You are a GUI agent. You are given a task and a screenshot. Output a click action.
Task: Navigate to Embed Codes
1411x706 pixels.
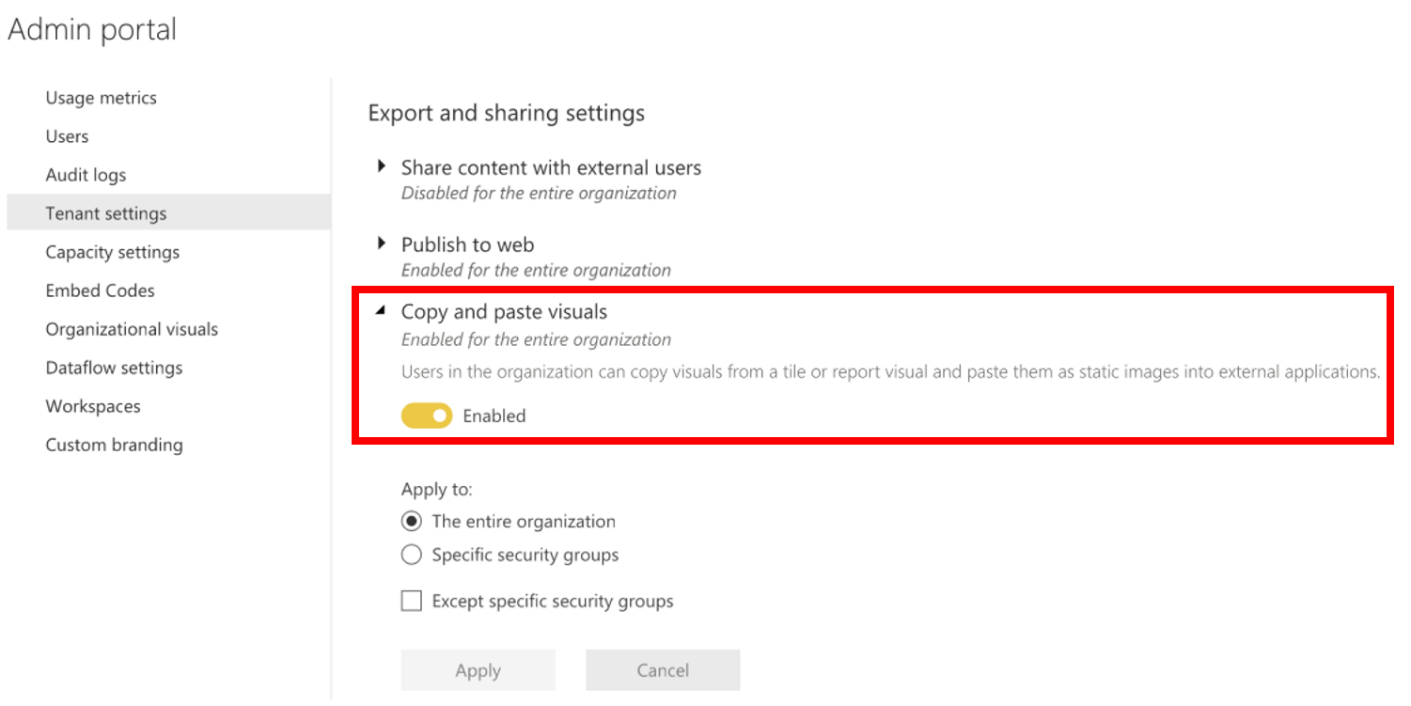click(99, 290)
